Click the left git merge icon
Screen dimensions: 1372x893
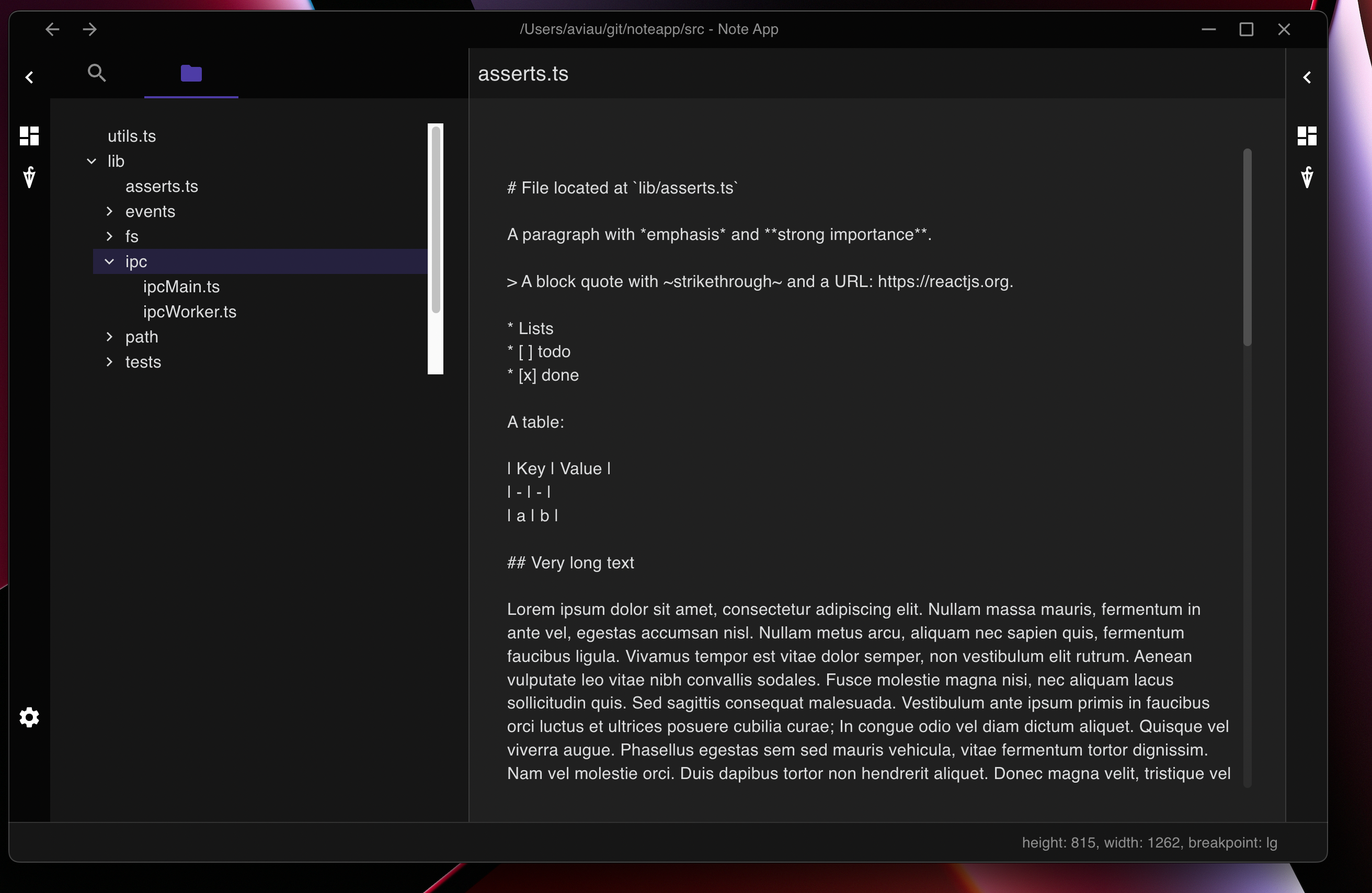(x=29, y=177)
